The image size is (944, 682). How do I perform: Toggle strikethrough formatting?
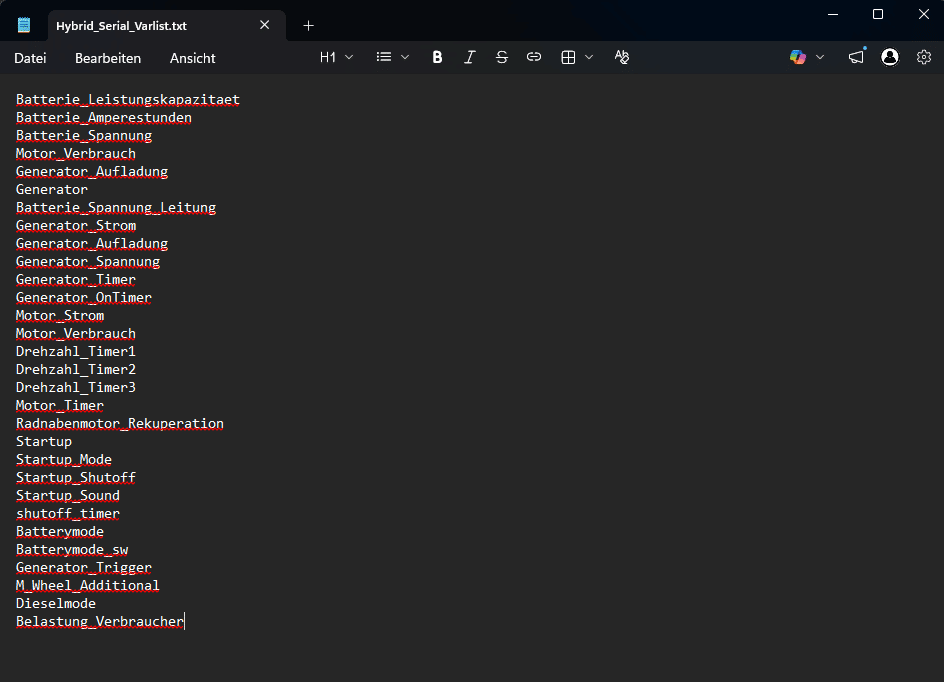(x=501, y=58)
